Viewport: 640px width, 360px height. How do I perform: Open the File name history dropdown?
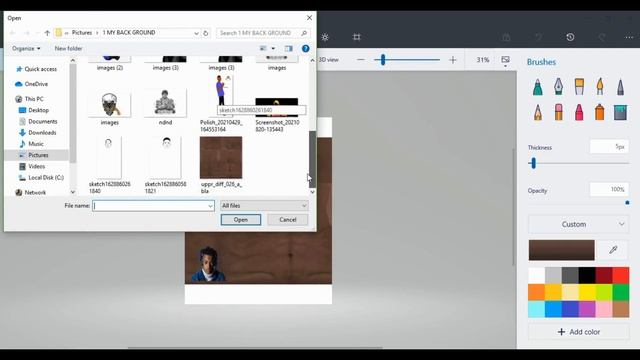(210, 206)
